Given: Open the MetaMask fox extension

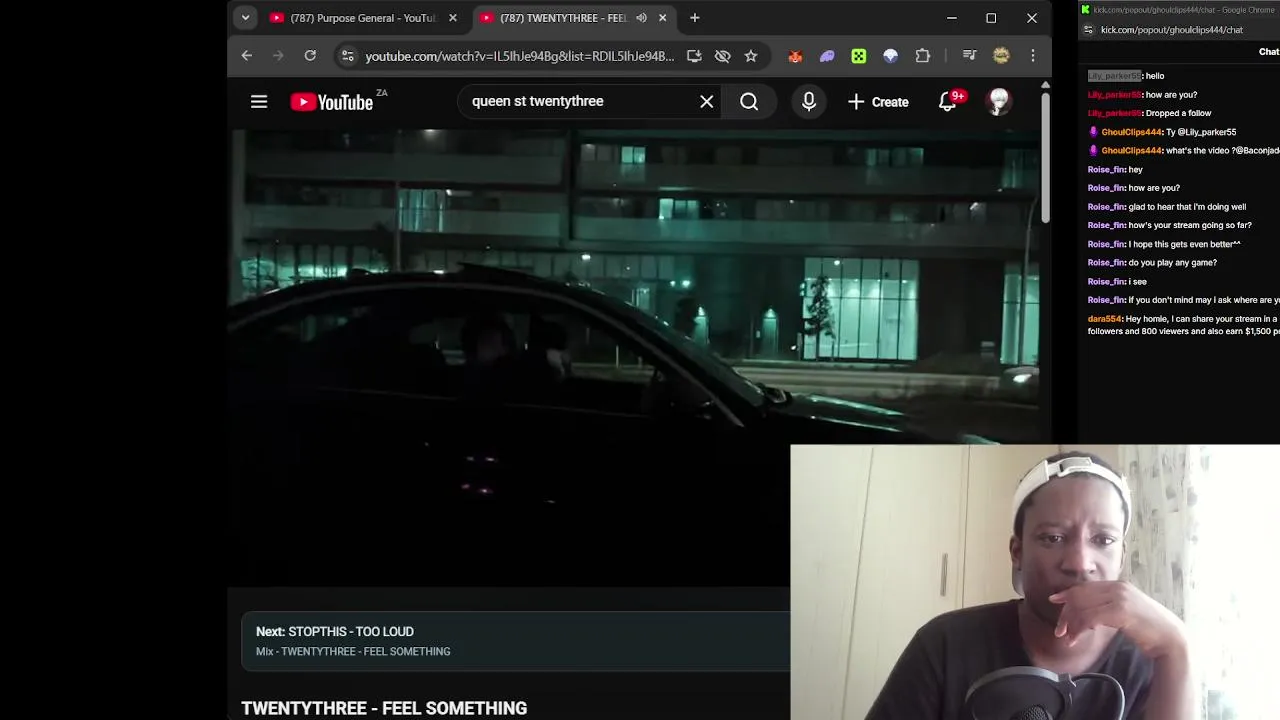Looking at the screenshot, I should click(x=795, y=56).
